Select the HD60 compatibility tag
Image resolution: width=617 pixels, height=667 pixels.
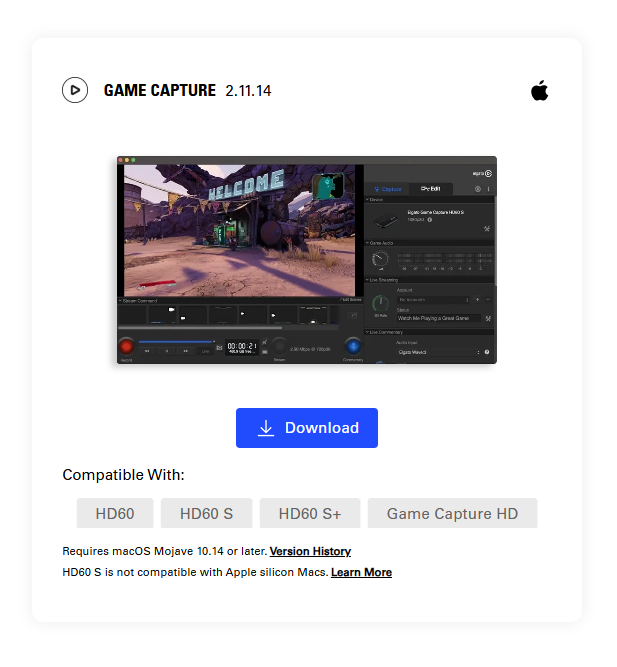pyautogui.click(x=115, y=513)
